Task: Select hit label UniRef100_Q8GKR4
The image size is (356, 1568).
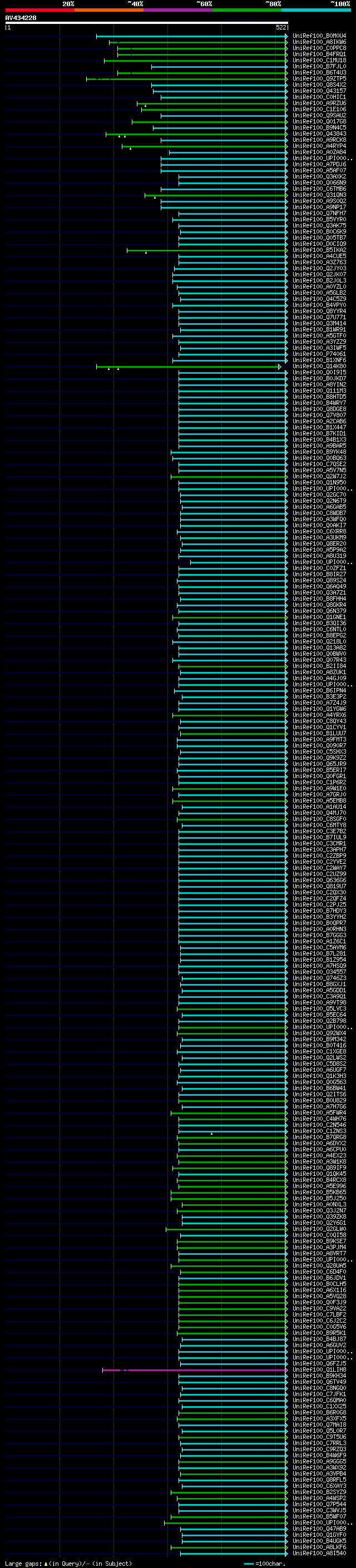Action: (x=319, y=605)
